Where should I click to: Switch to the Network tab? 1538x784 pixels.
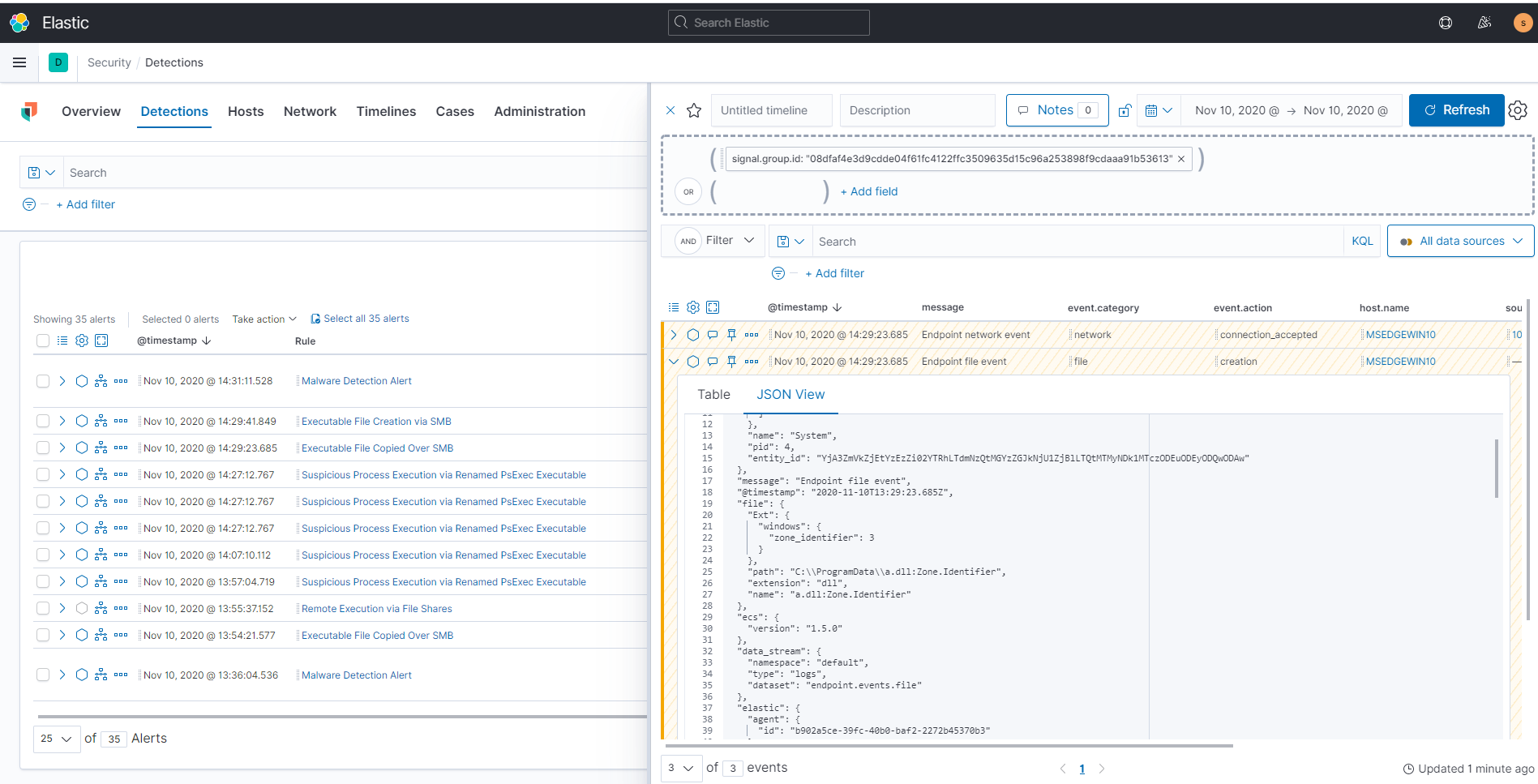(x=310, y=111)
